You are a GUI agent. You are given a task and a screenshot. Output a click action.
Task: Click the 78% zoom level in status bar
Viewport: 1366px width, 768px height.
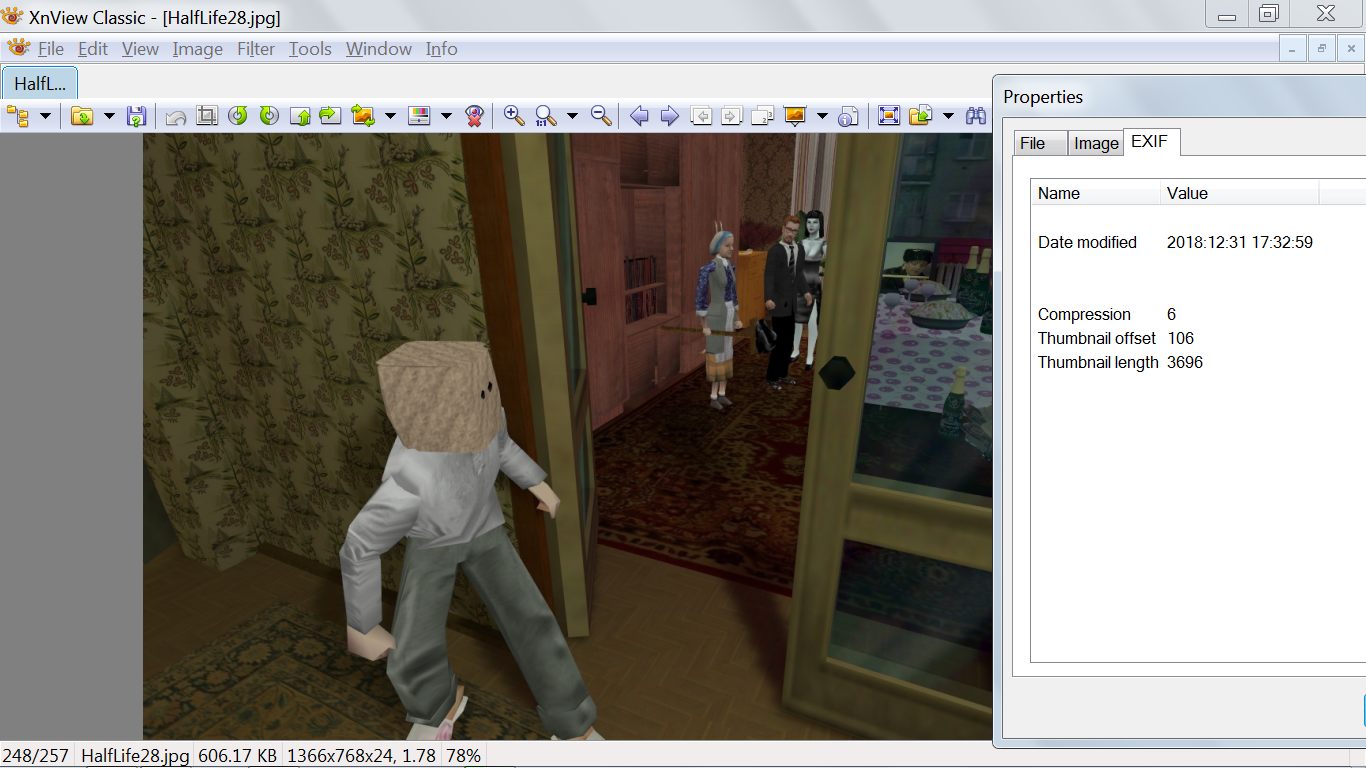point(463,756)
